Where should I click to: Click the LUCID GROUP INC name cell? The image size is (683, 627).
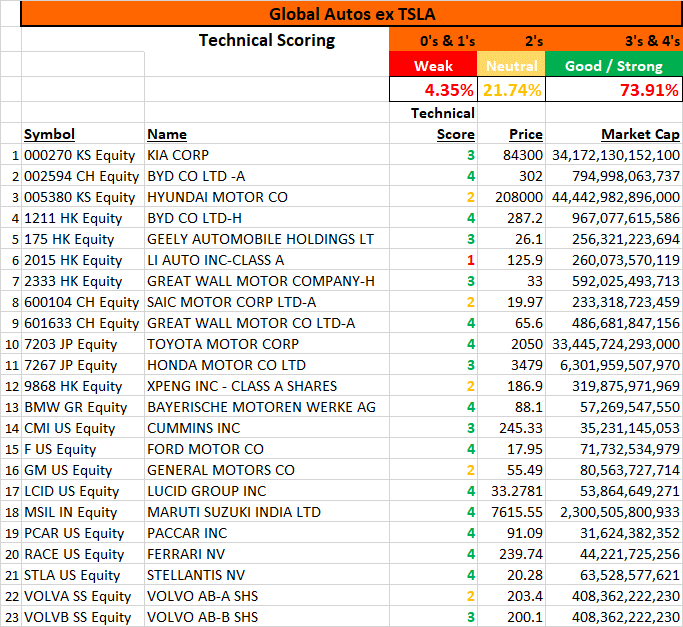(x=267, y=491)
